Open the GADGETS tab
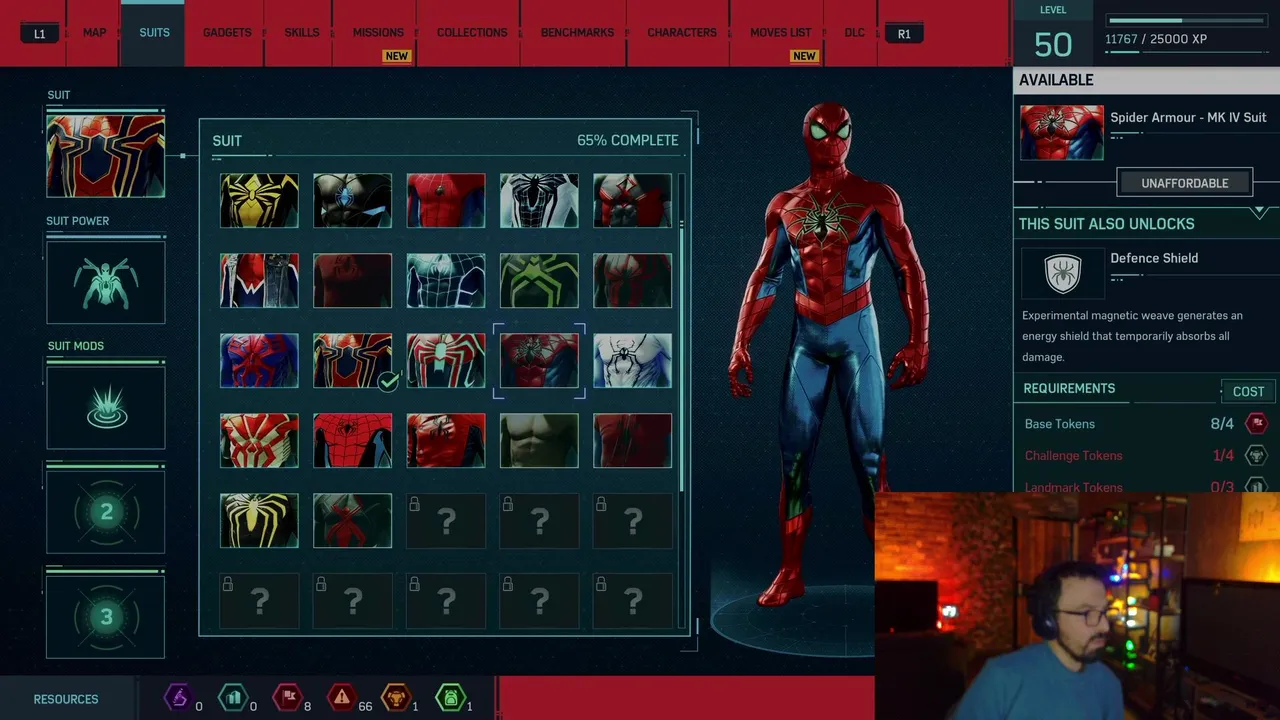1280x720 pixels. pyautogui.click(x=227, y=33)
